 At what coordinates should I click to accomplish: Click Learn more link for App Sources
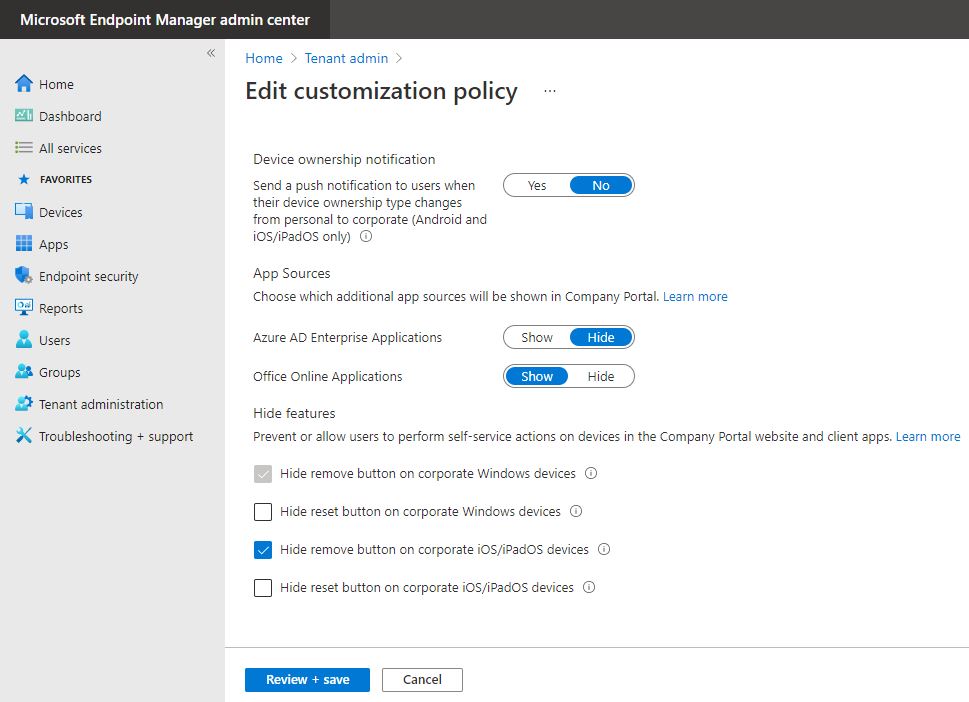coord(695,297)
